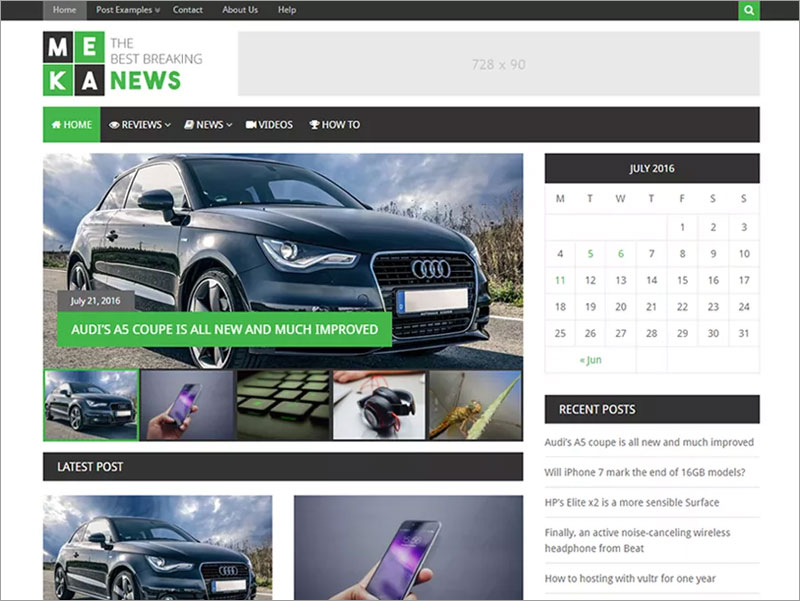Select the dragonfly slider thumbnail
Screen dimensions: 800x601
pos(475,405)
